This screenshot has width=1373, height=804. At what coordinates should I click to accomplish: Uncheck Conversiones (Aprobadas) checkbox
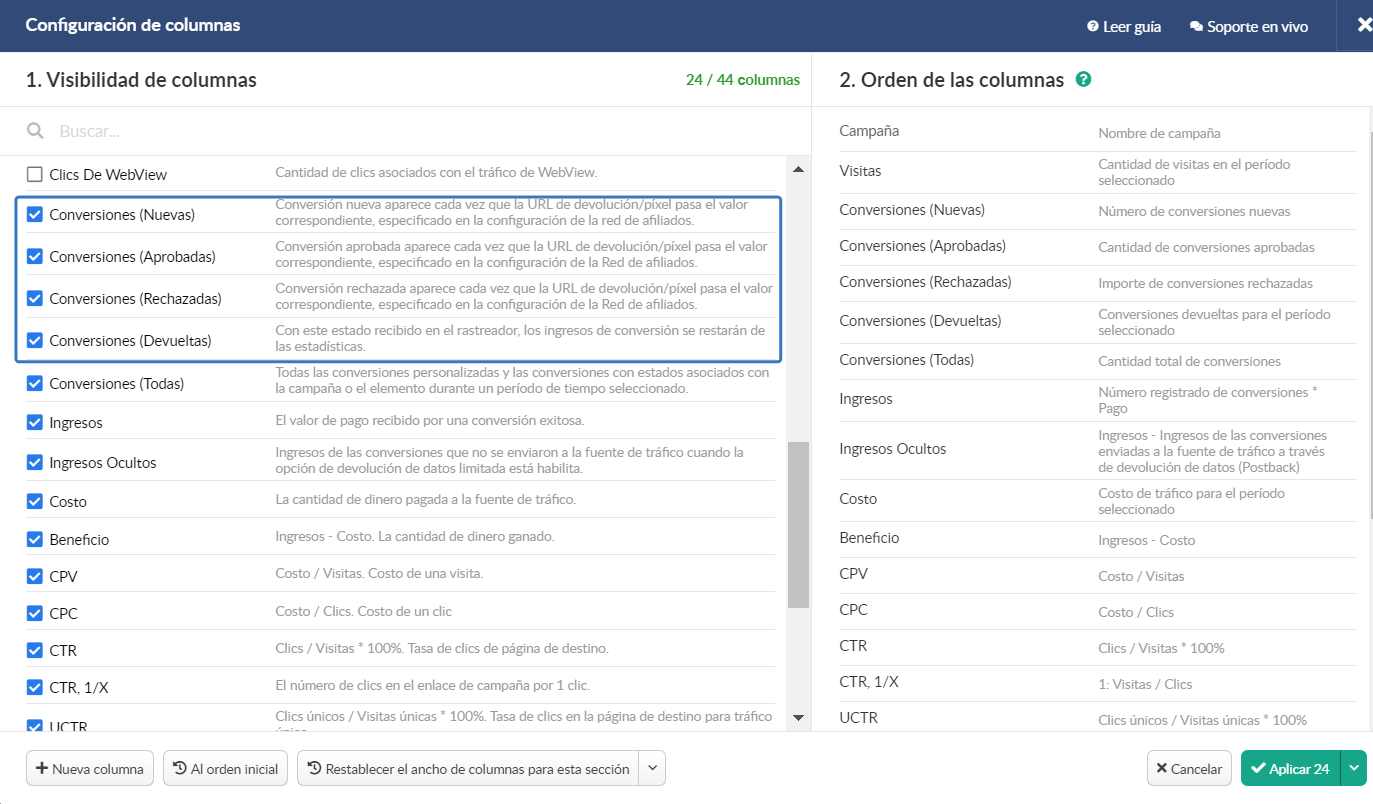(35, 256)
